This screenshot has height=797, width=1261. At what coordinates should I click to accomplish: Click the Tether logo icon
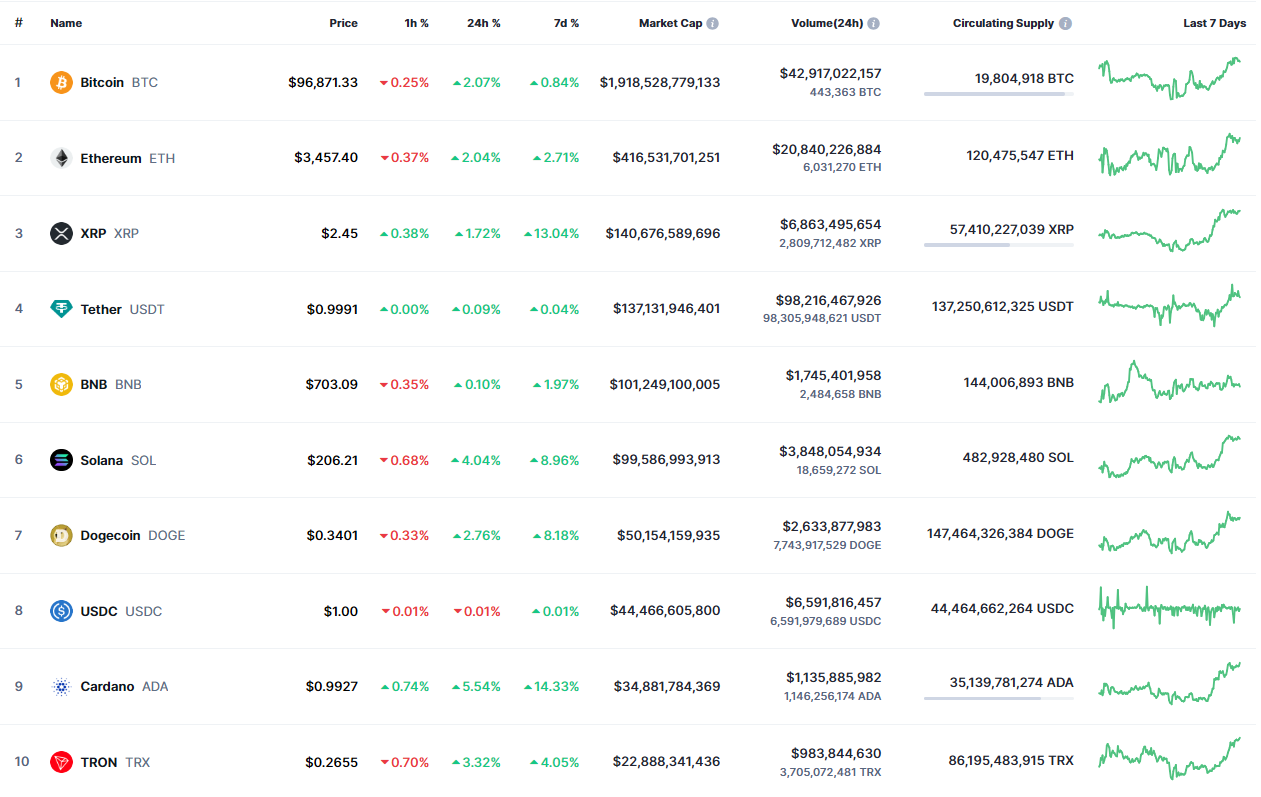[62, 309]
